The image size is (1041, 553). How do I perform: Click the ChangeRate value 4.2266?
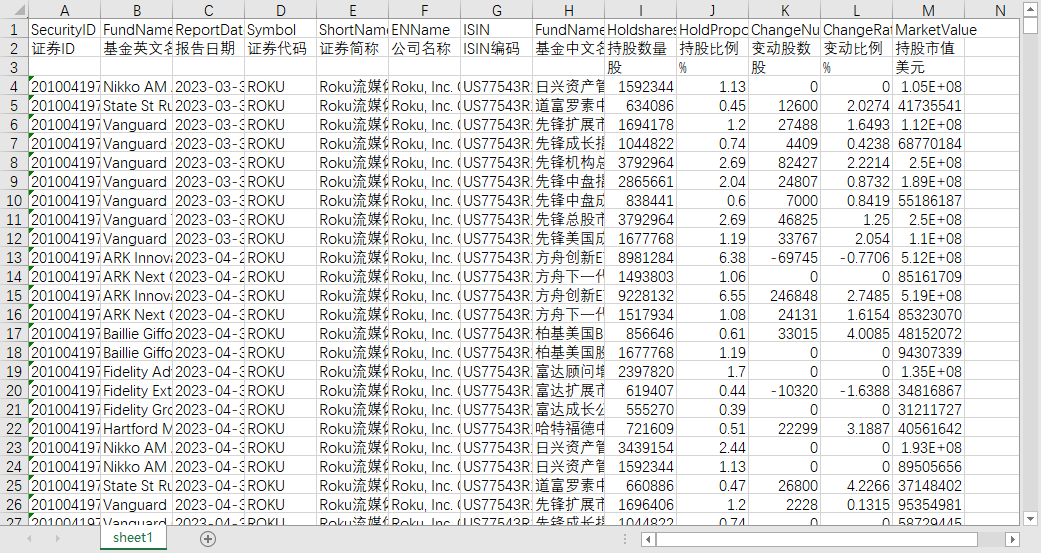tap(857, 486)
